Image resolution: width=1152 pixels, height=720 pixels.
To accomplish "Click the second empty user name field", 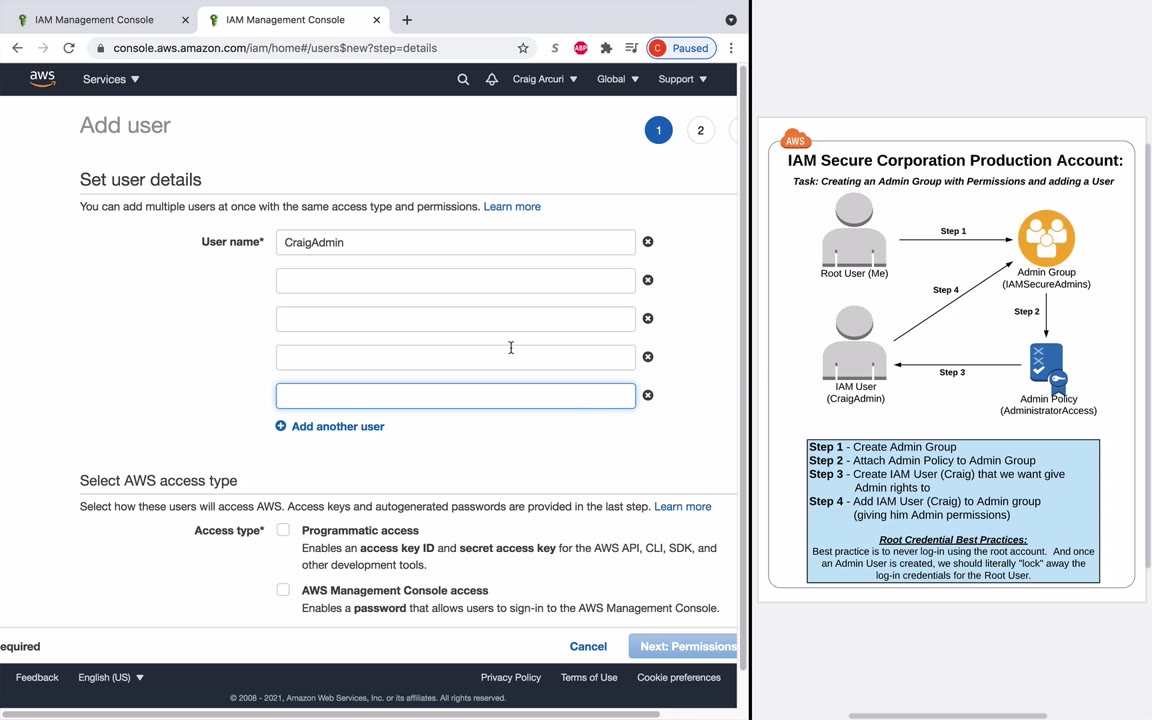I will (x=456, y=280).
